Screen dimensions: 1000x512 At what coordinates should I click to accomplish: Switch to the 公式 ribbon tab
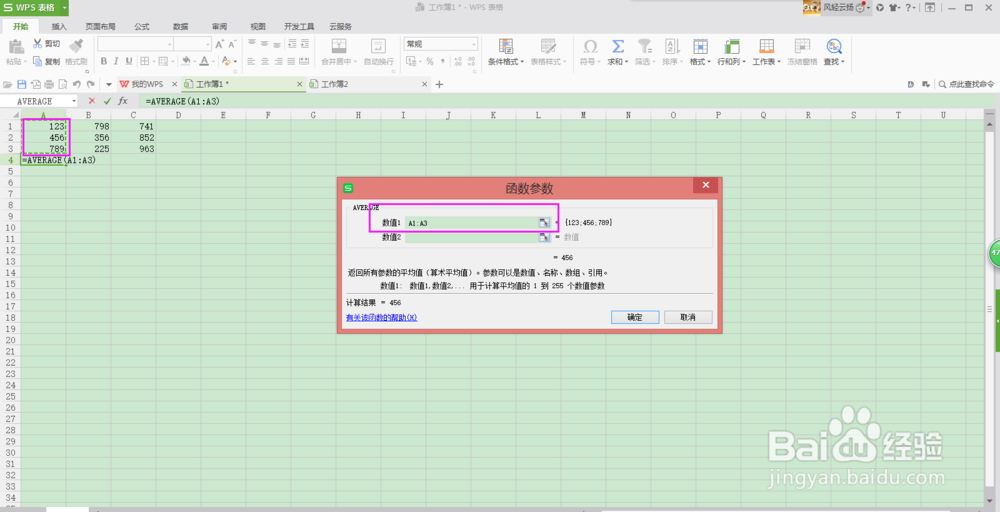point(142,27)
